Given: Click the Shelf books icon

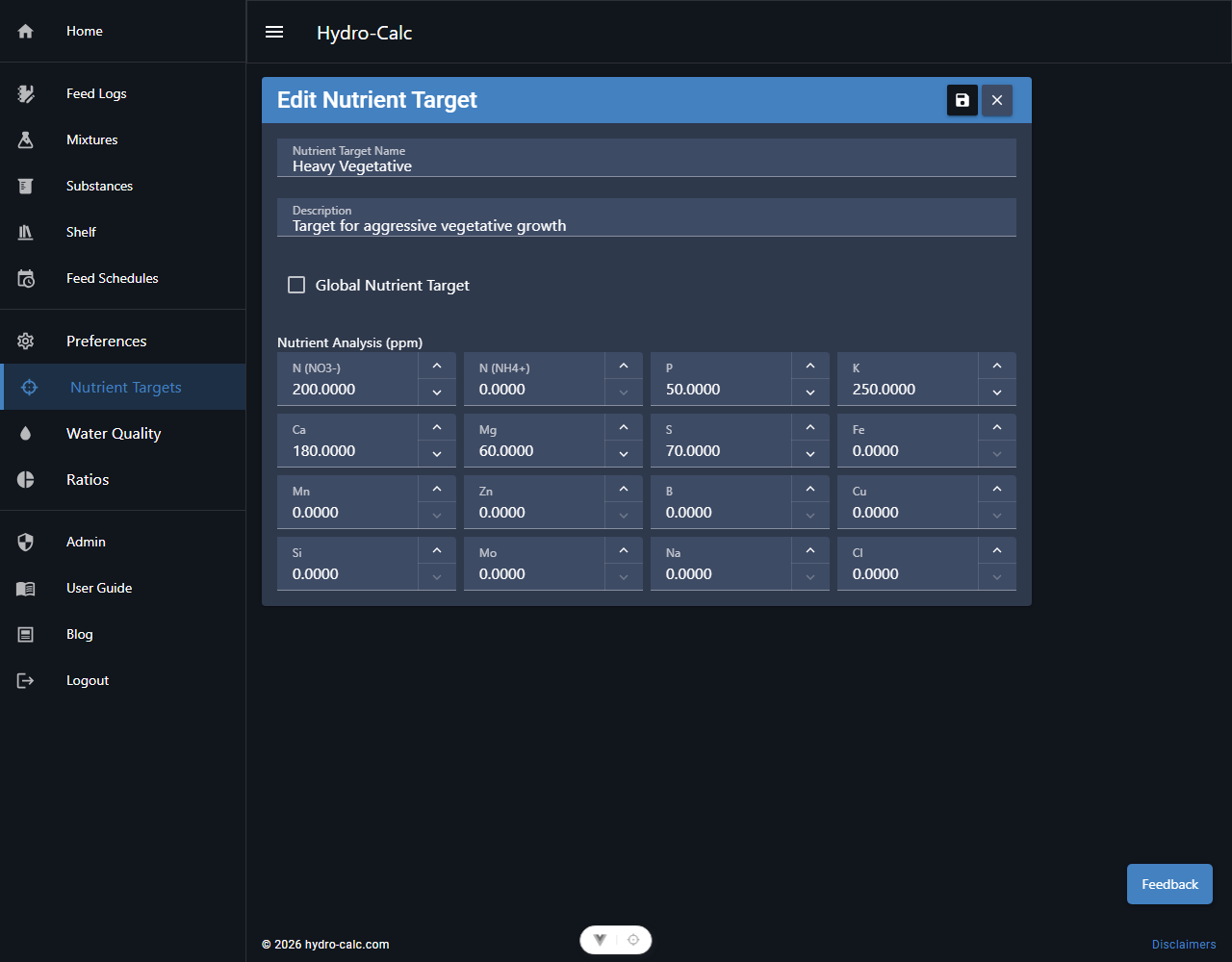Looking at the screenshot, I should 26,232.
